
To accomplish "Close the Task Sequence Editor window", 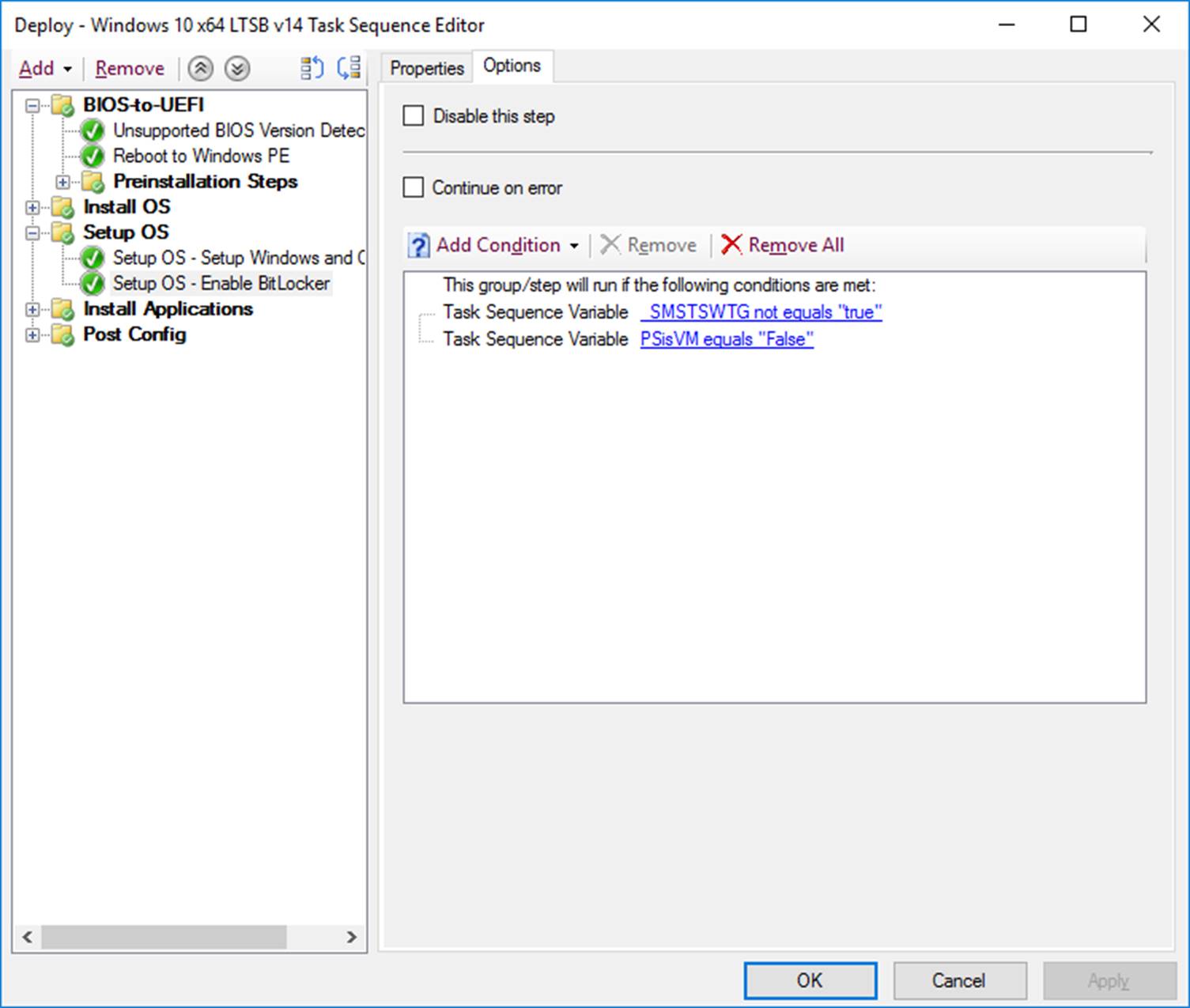I will [x=1151, y=25].
